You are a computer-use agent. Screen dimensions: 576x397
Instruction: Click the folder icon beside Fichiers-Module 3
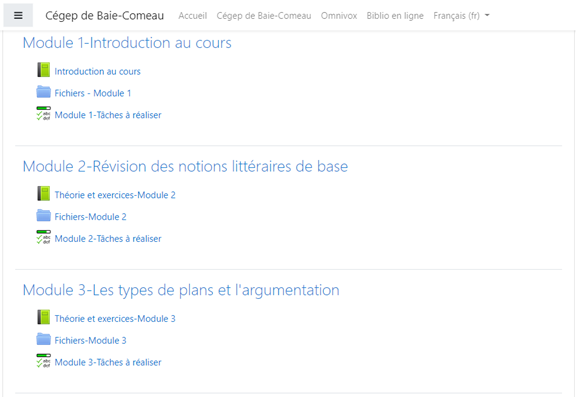coord(43,339)
